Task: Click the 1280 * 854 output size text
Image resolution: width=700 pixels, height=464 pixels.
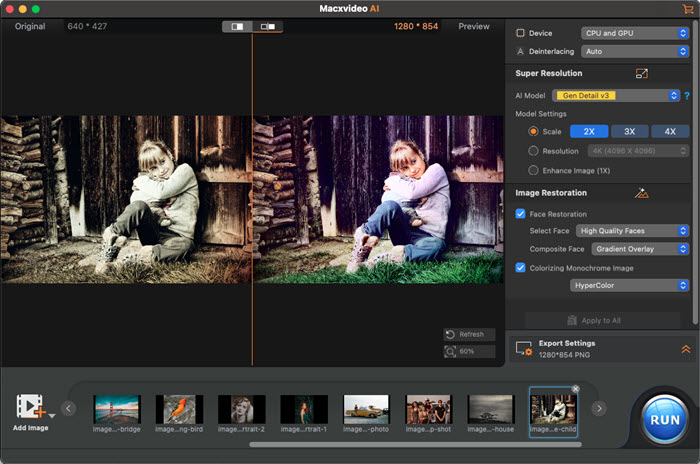Action: [416, 26]
